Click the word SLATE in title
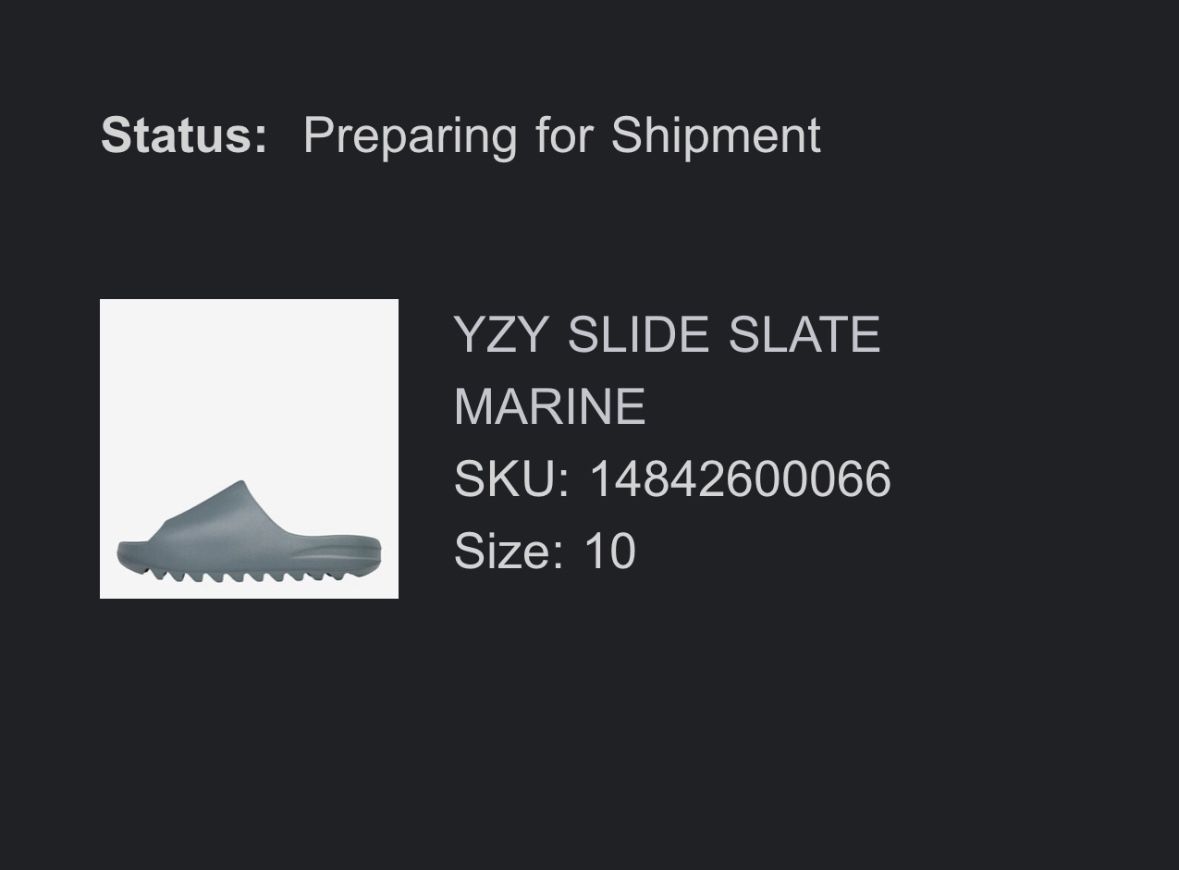This screenshot has width=1179, height=870. click(804, 334)
